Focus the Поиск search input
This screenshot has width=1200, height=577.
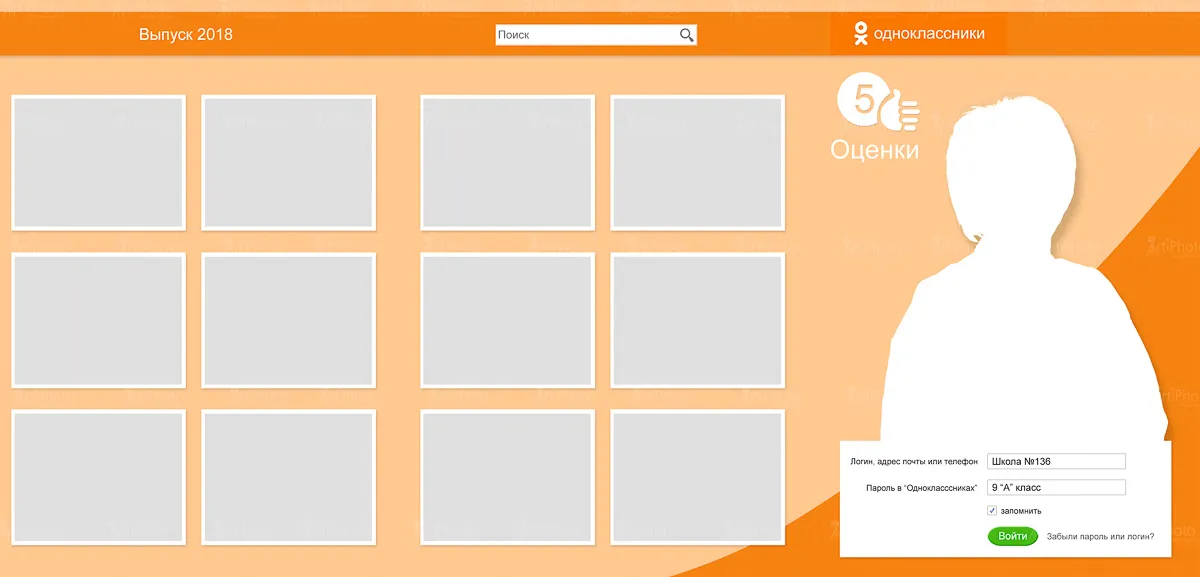click(x=585, y=35)
